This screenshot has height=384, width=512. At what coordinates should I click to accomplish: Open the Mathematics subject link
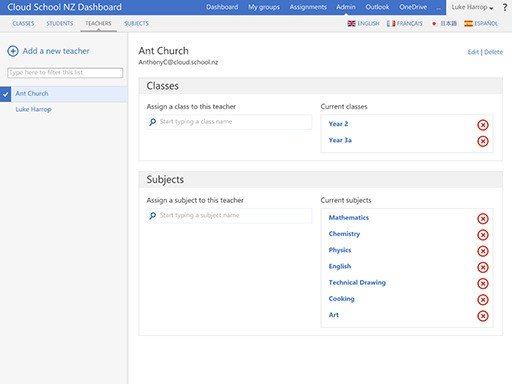349,218
